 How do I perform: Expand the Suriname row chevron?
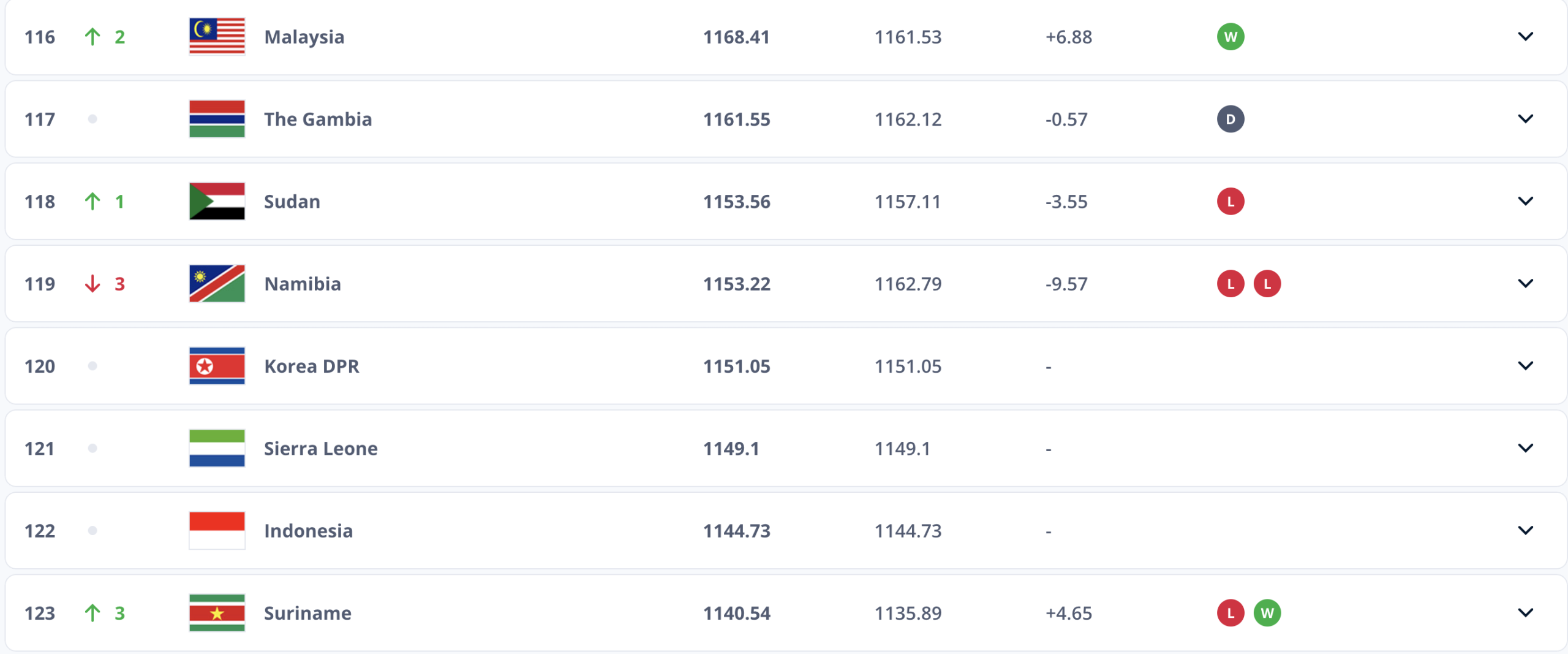point(1525,613)
